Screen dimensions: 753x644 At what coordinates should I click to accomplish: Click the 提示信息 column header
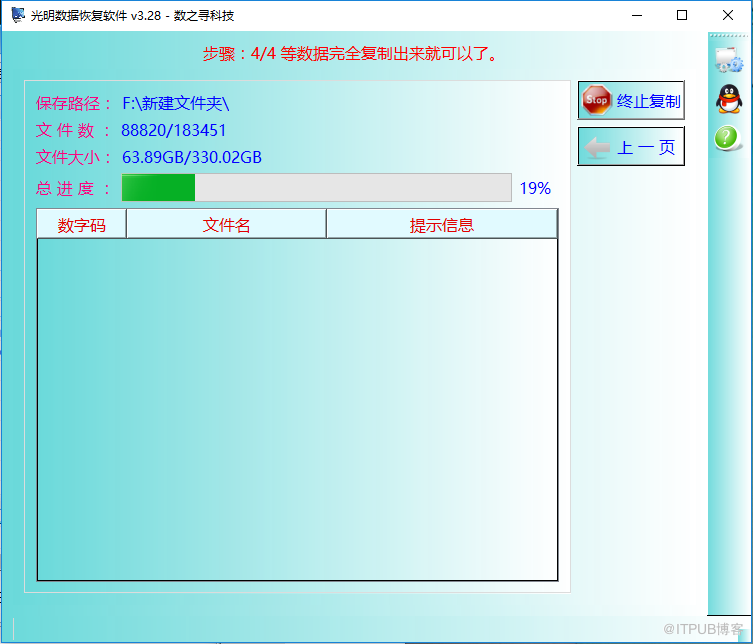click(442, 225)
